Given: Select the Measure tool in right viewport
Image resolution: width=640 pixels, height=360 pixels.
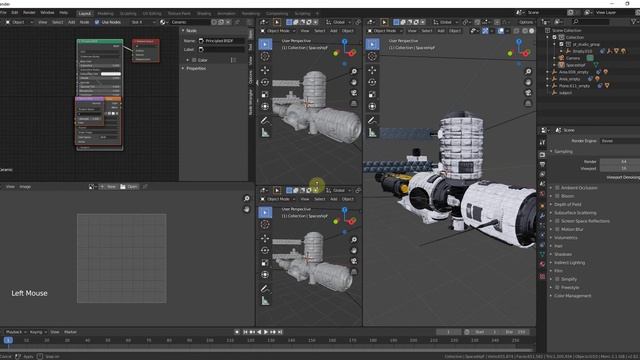Looking at the screenshot, I should pos(372,133).
